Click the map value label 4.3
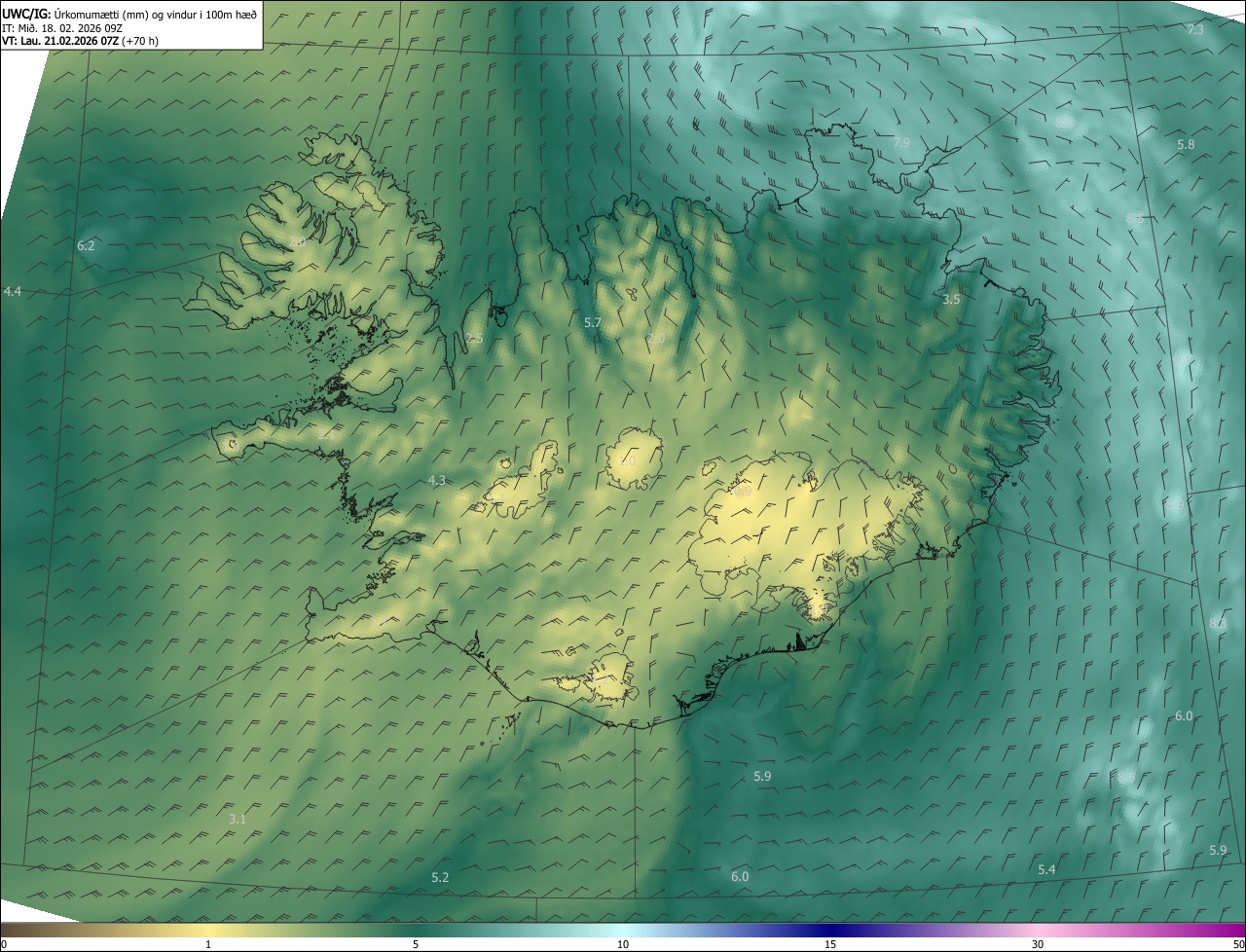 (x=437, y=481)
